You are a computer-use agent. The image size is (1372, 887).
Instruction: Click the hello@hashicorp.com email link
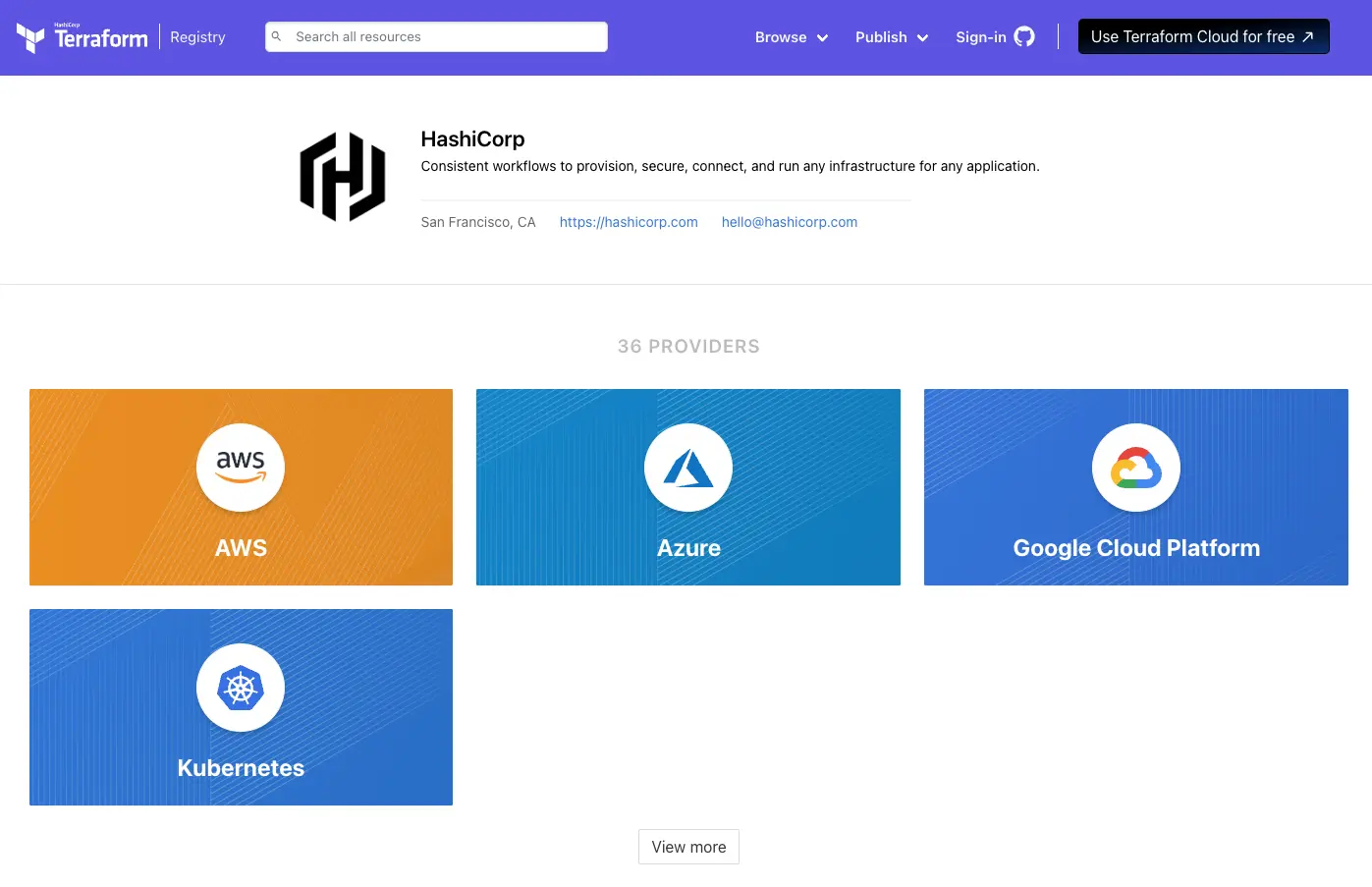tap(789, 221)
